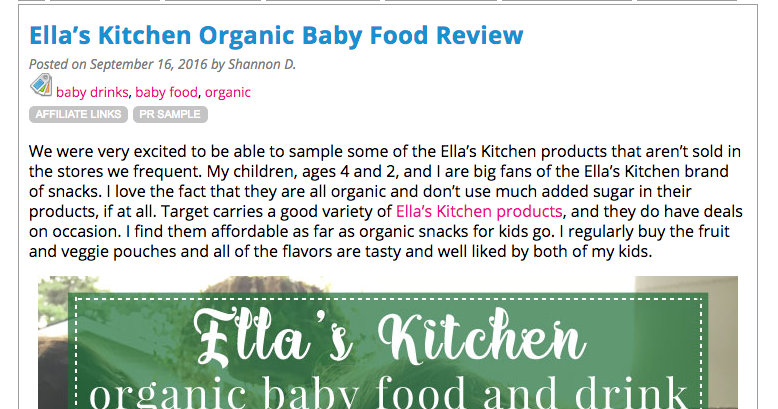Open the green Ella's Kitchen banner image
778x409 pixels.
388,342
